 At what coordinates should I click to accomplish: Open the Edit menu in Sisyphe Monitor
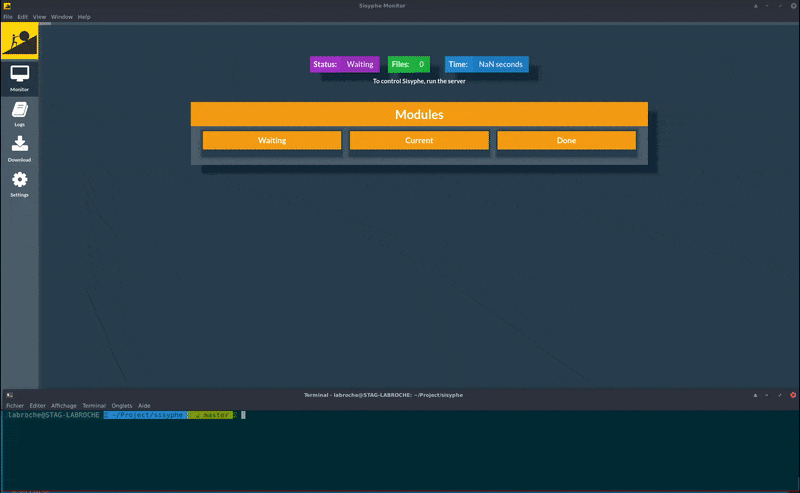click(x=22, y=17)
